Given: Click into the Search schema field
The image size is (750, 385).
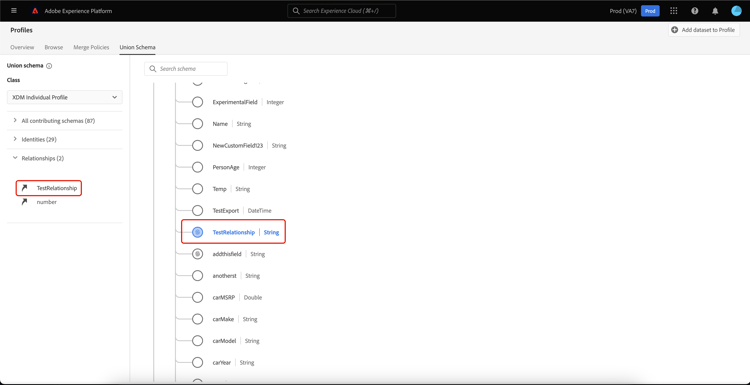Looking at the screenshot, I should click(x=186, y=69).
